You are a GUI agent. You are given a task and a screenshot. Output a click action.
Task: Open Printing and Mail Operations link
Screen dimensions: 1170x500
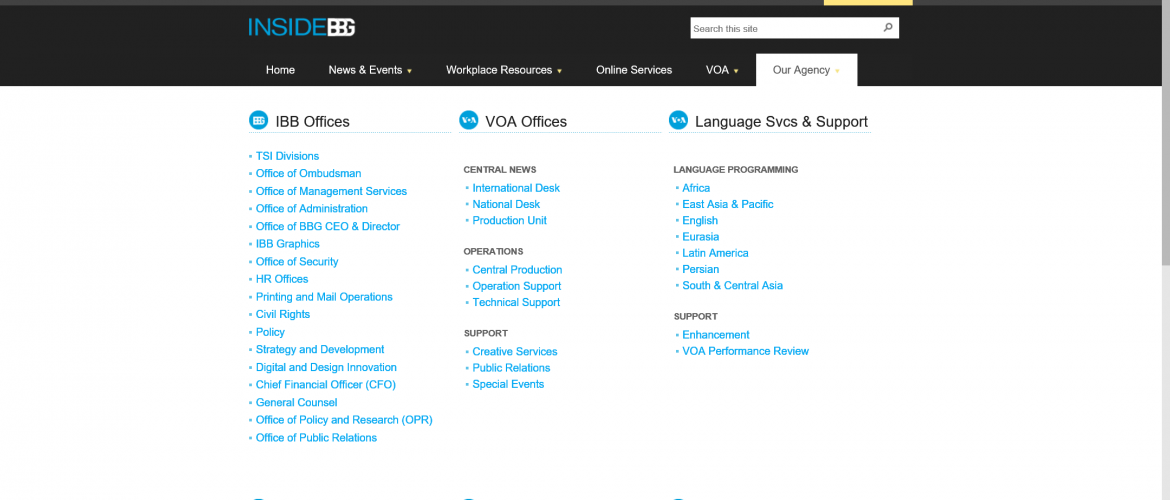[x=324, y=296]
